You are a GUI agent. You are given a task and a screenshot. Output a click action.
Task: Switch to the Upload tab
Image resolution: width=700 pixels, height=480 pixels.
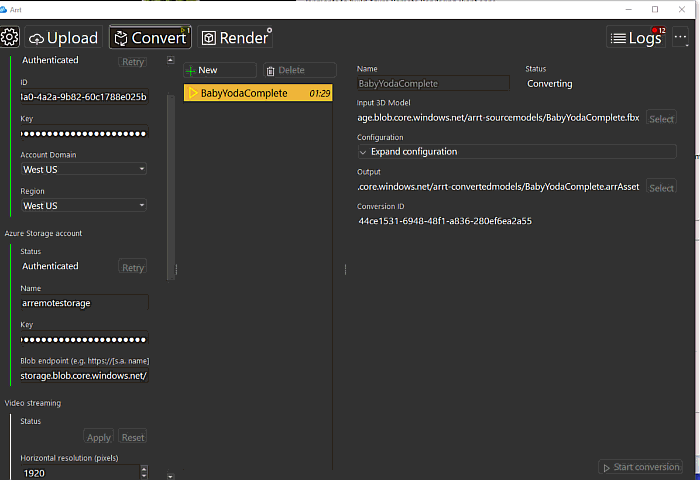(64, 38)
